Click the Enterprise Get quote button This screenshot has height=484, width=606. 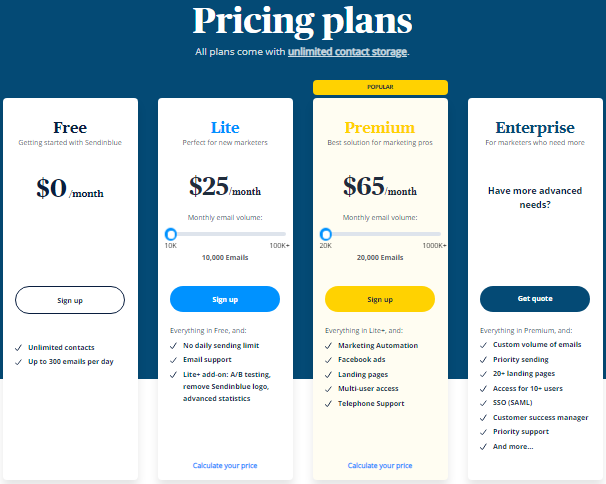point(535,299)
